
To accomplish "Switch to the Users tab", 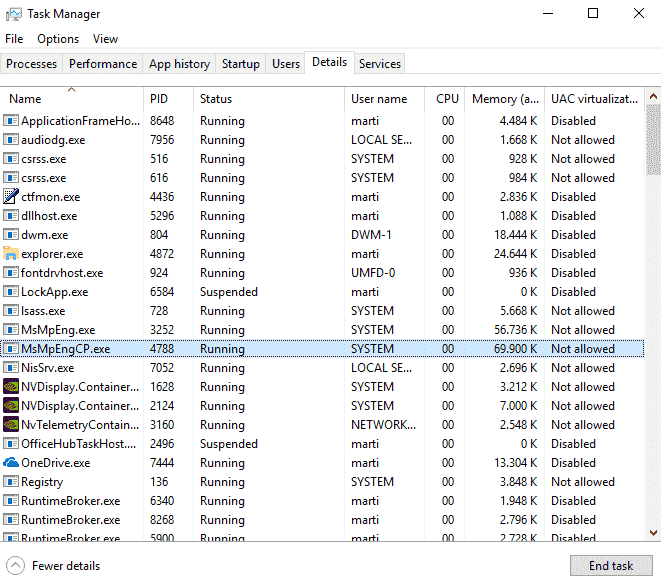I will point(286,64).
